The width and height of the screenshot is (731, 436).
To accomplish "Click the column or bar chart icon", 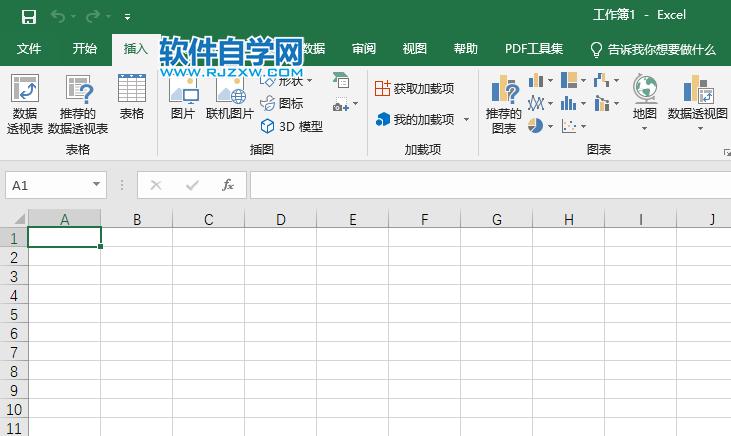I will 536,81.
